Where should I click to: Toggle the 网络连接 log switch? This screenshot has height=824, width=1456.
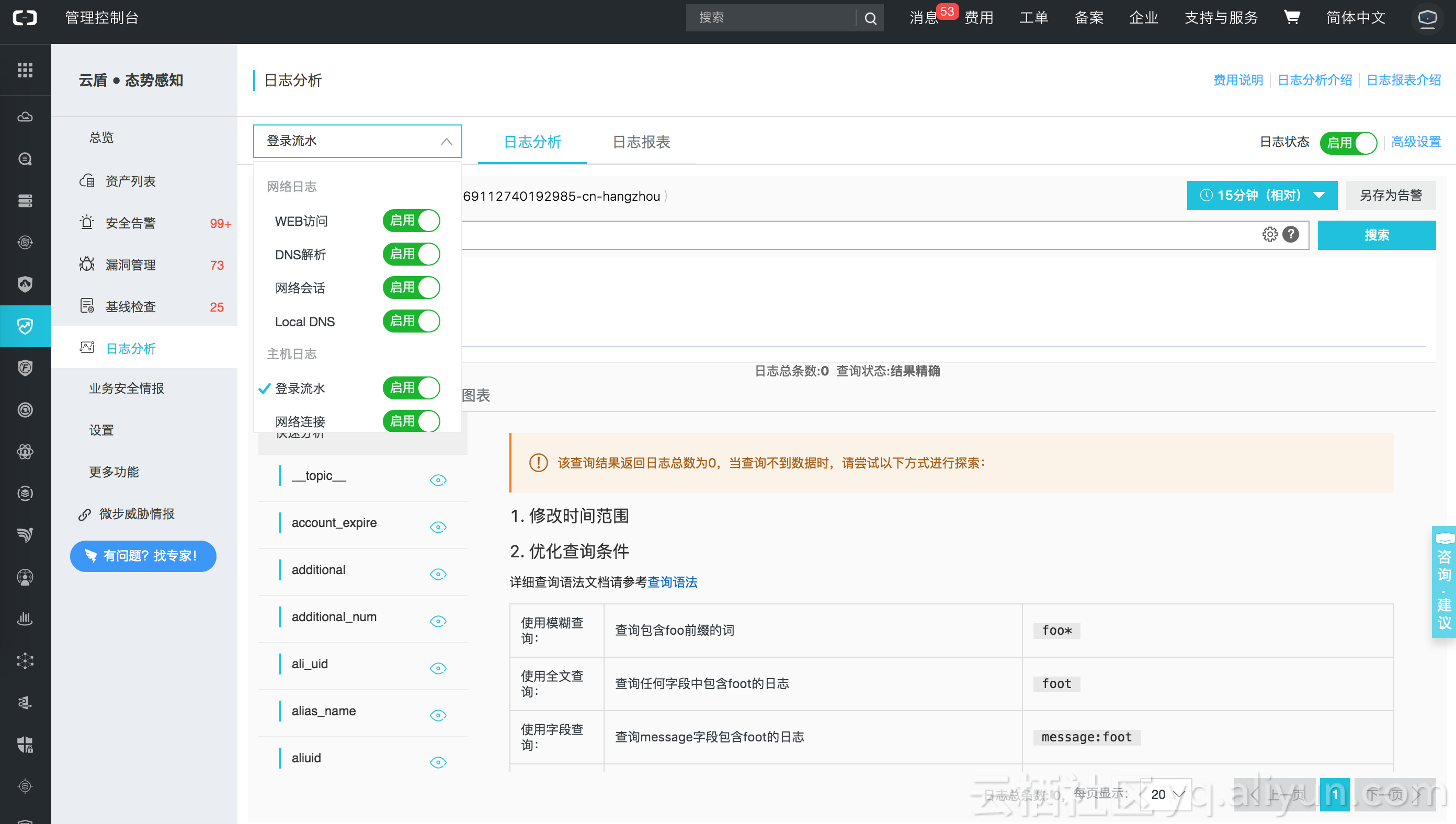411,421
